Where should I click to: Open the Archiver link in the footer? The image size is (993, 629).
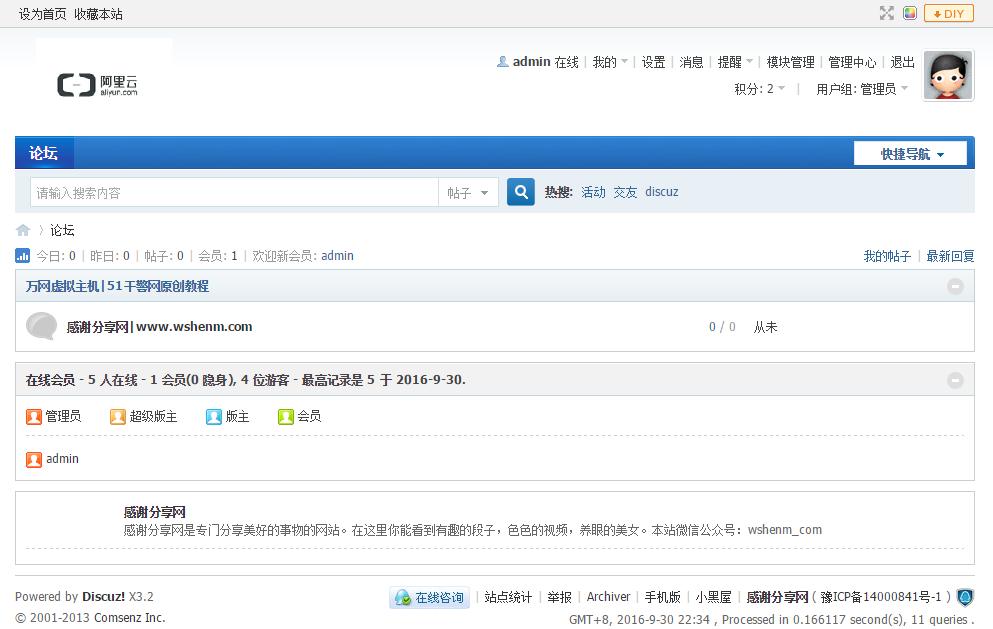click(608, 596)
